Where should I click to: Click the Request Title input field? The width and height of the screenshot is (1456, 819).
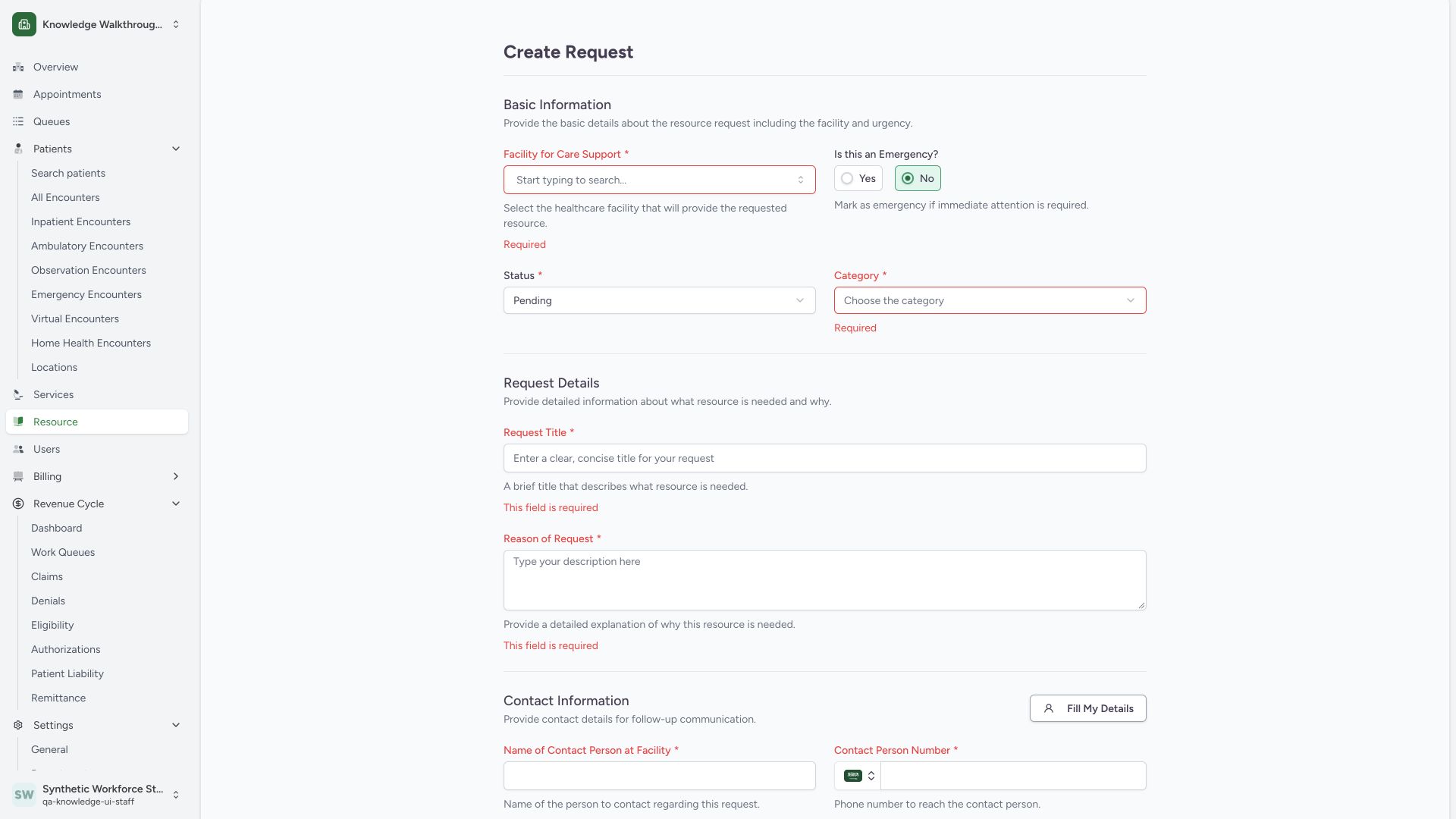tap(825, 458)
